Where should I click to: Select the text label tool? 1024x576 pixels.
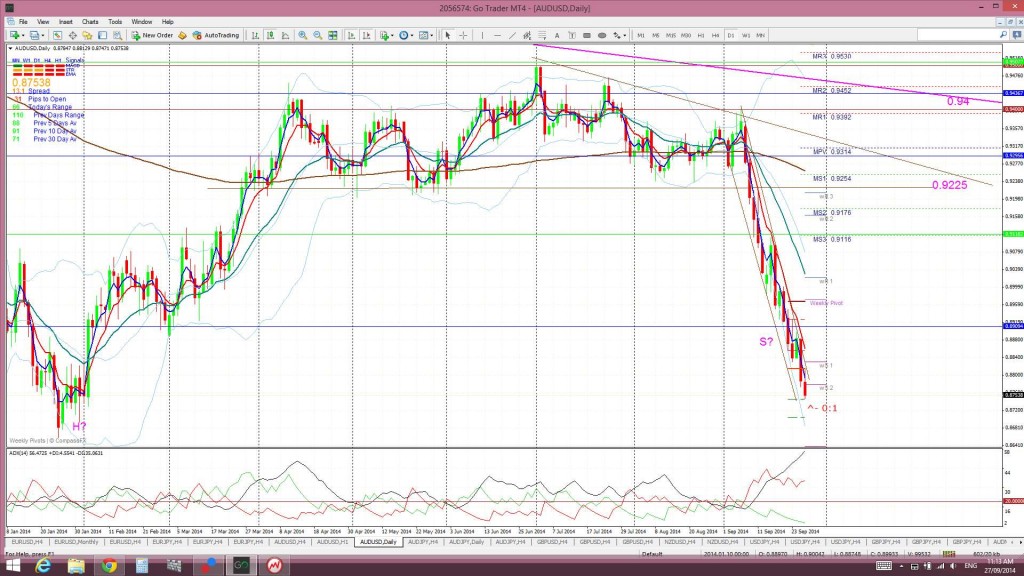point(572,35)
